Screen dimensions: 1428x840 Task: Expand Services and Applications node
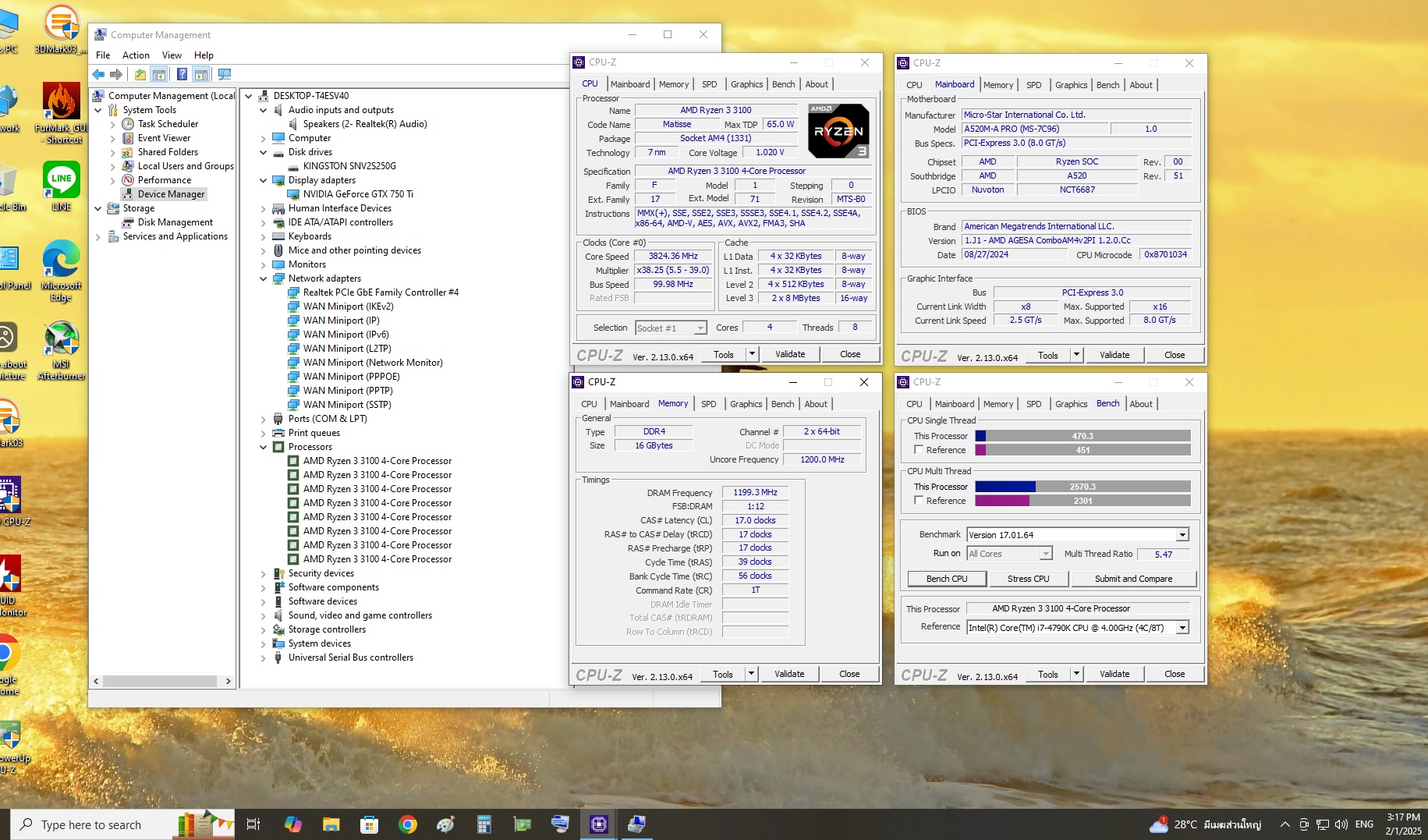(x=98, y=236)
